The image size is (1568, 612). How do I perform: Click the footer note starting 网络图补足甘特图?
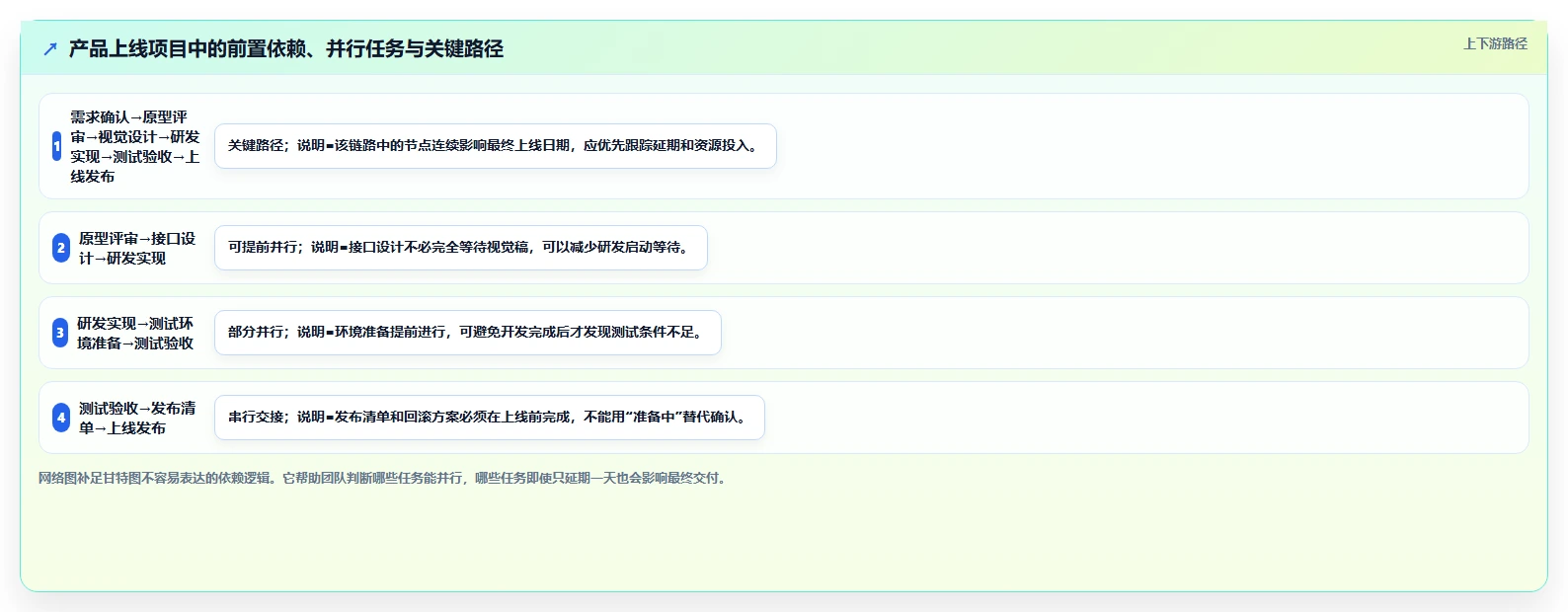384,478
